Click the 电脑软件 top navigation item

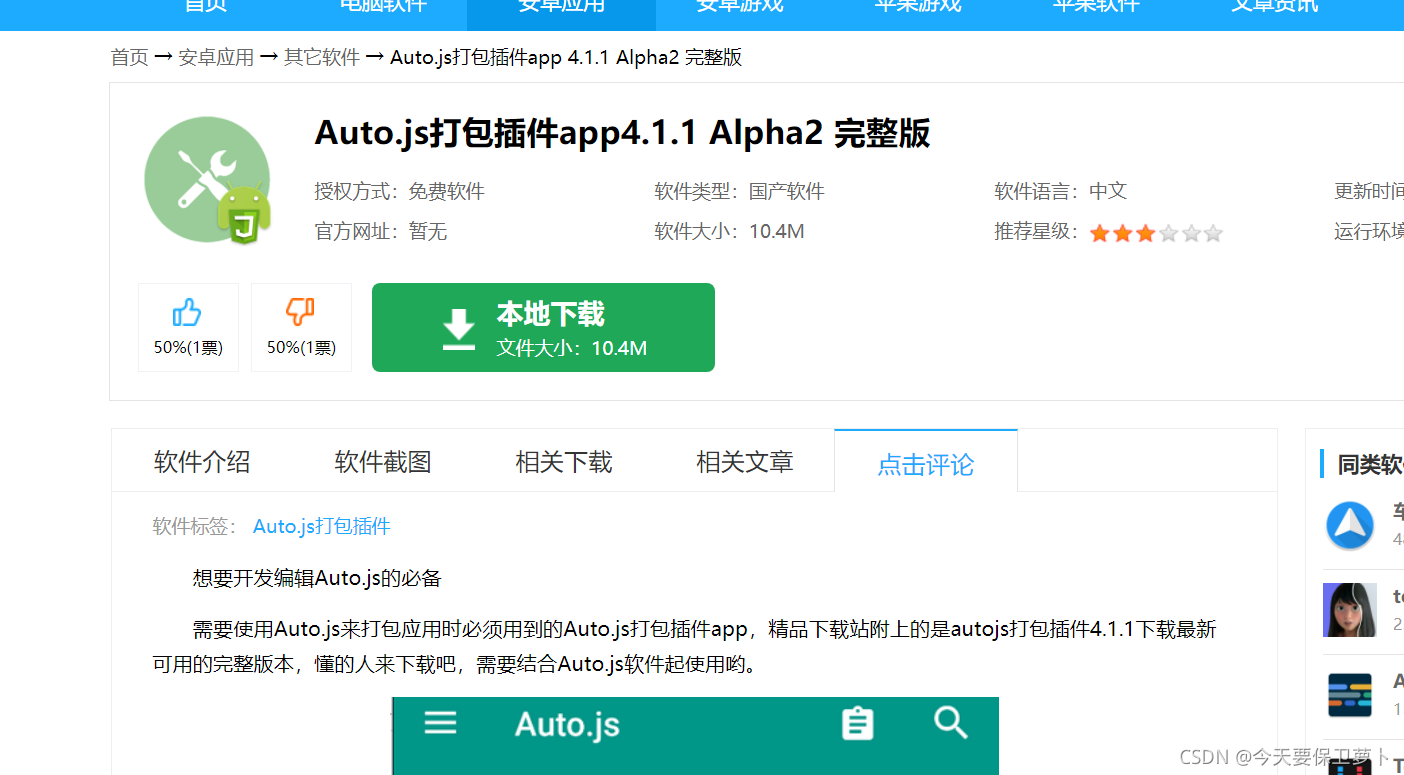(x=383, y=8)
